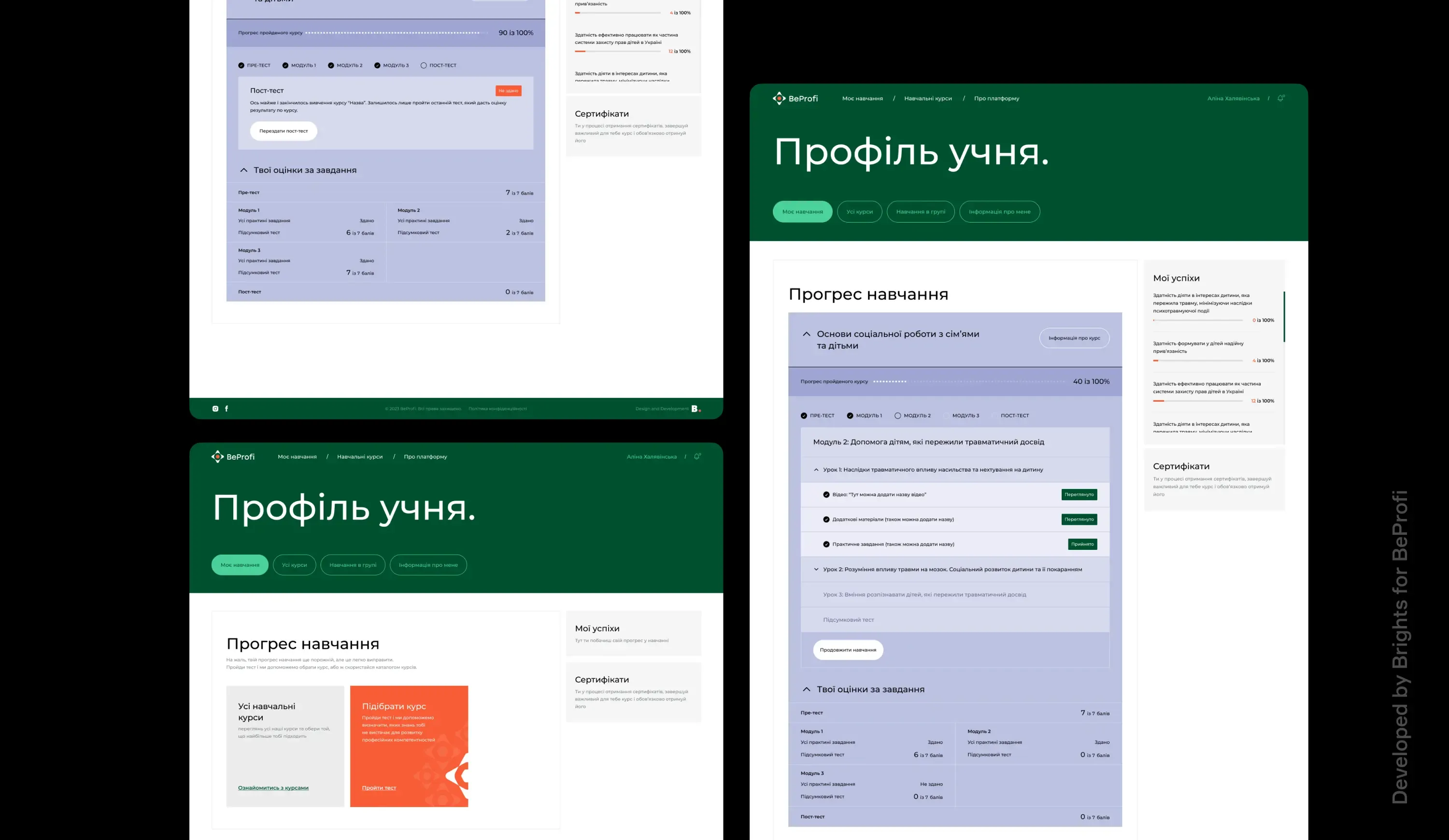Select МОДУЛЬ 3 step in the right-hand mockup
The image size is (1449, 840).
pos(961,415)
